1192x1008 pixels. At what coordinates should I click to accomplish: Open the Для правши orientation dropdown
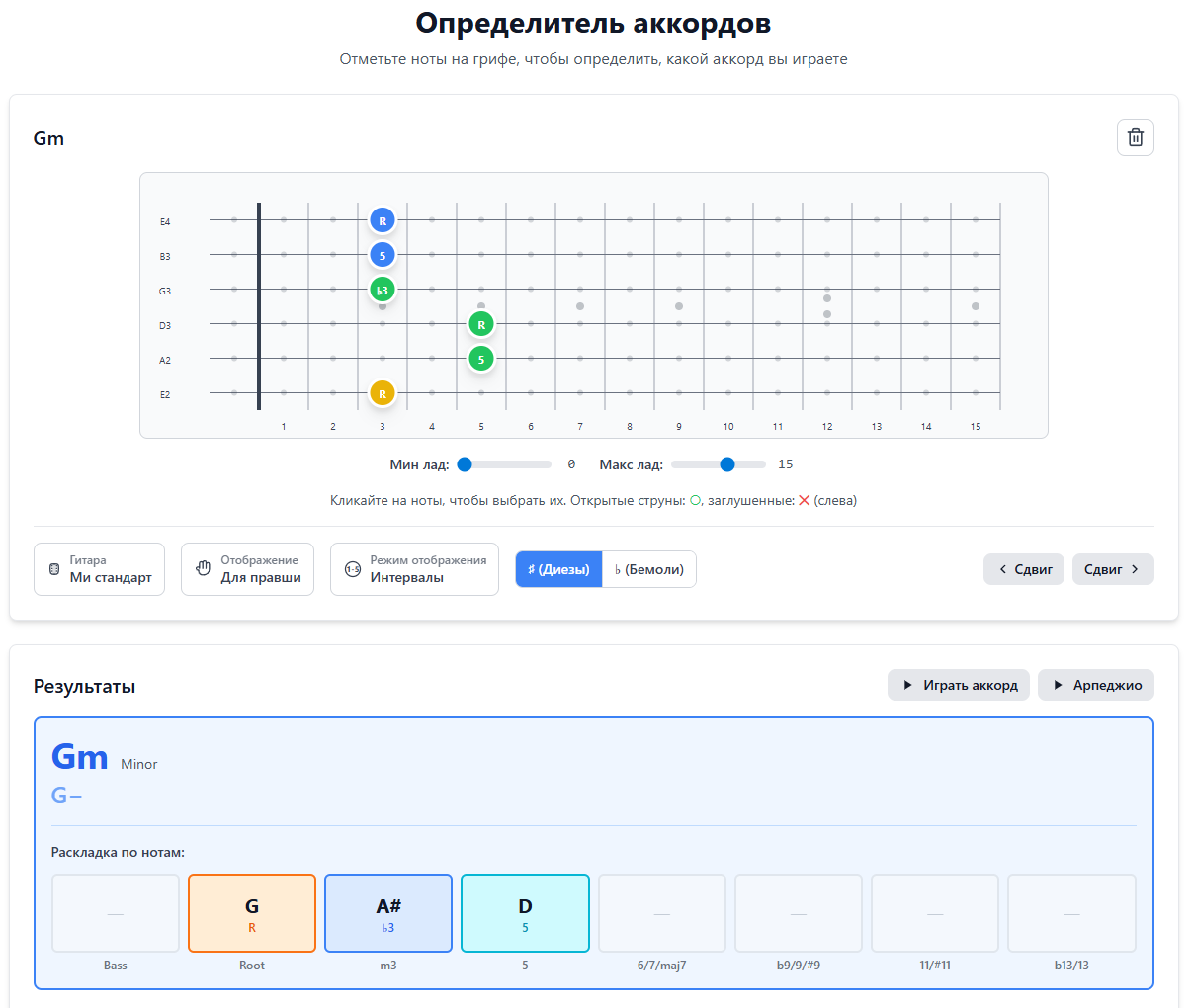point(247,568)
